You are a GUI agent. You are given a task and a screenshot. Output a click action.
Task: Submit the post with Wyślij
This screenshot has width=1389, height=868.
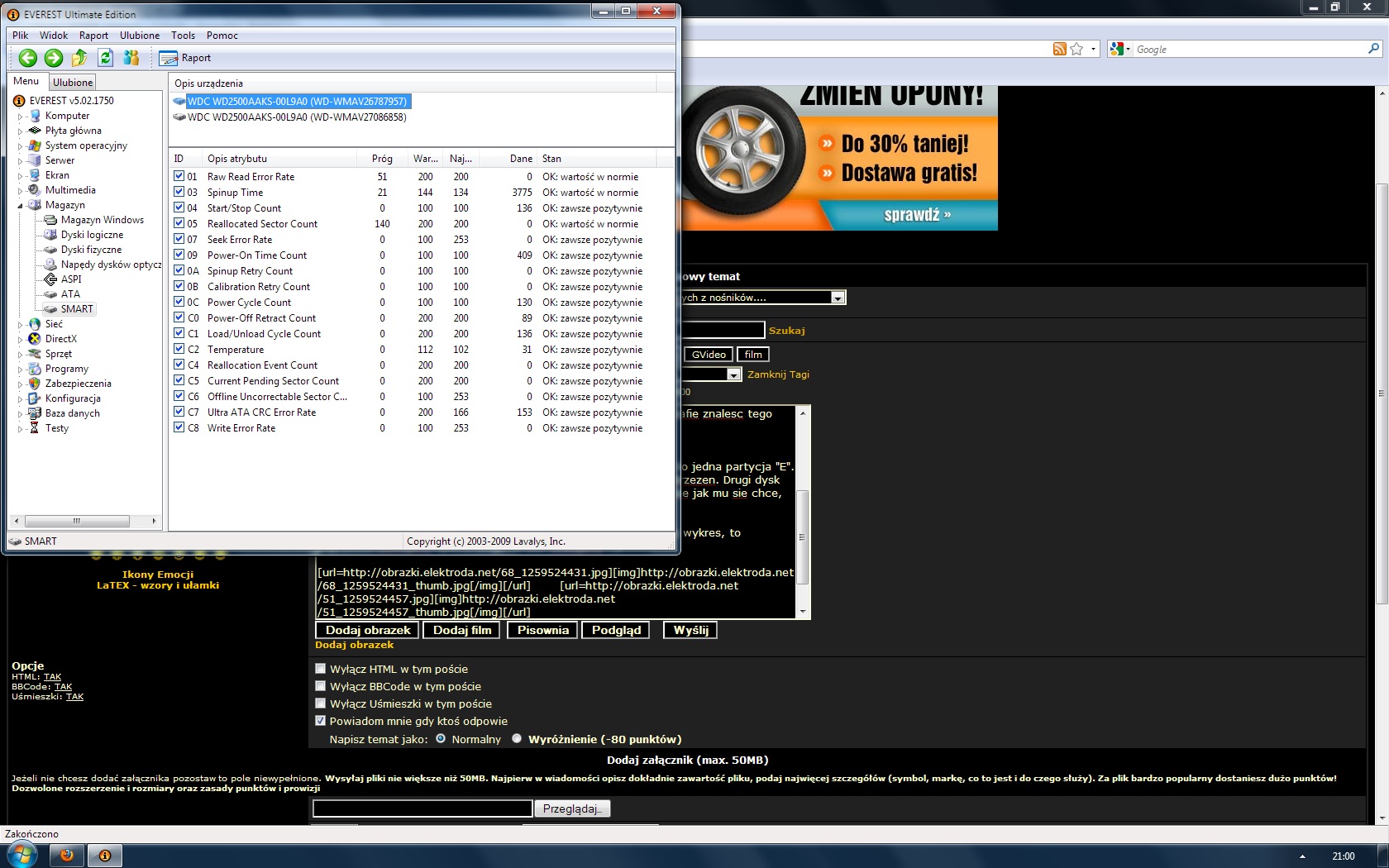tap(690, 630)
